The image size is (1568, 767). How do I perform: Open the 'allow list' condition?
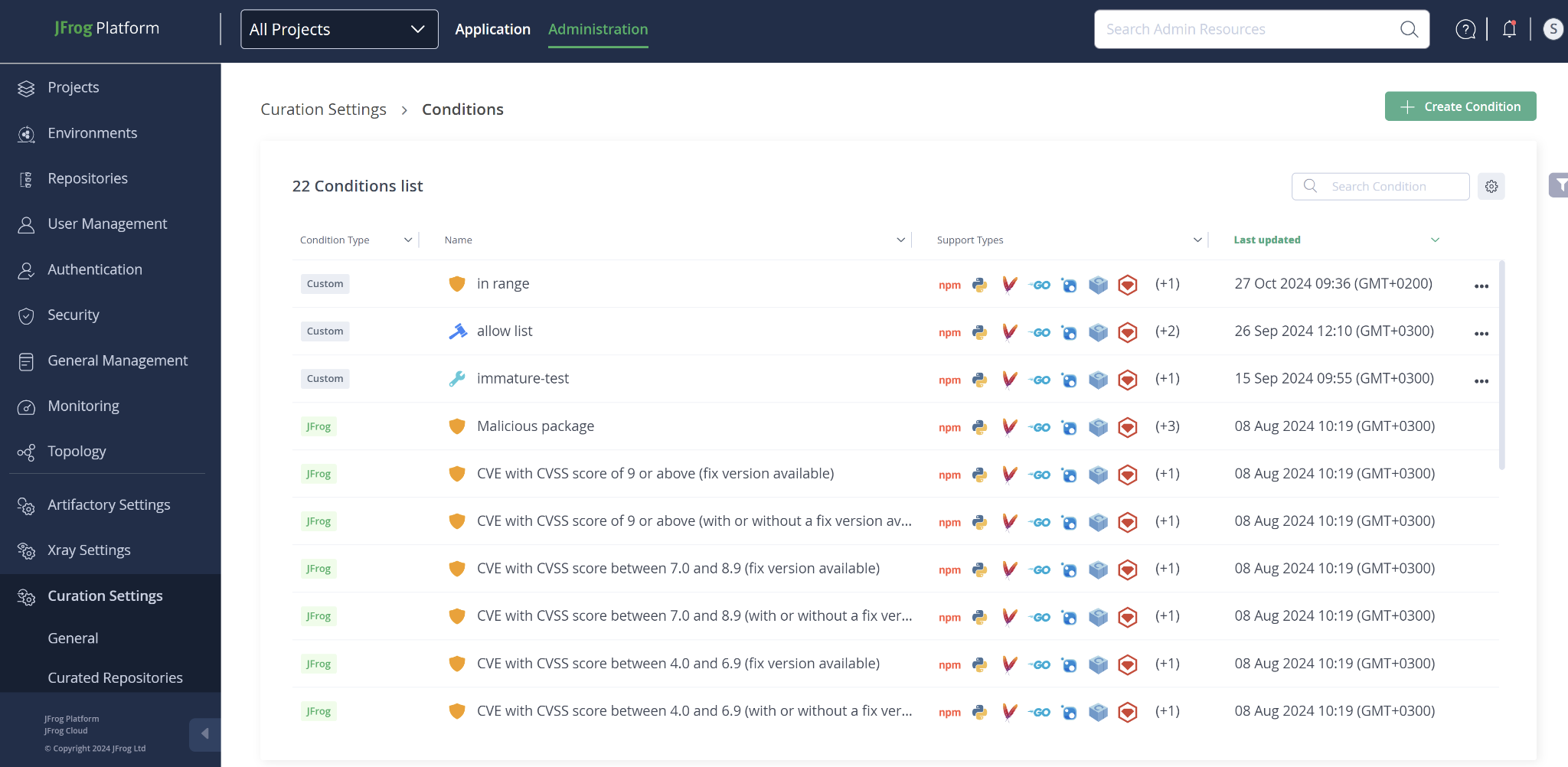(505, 331)
